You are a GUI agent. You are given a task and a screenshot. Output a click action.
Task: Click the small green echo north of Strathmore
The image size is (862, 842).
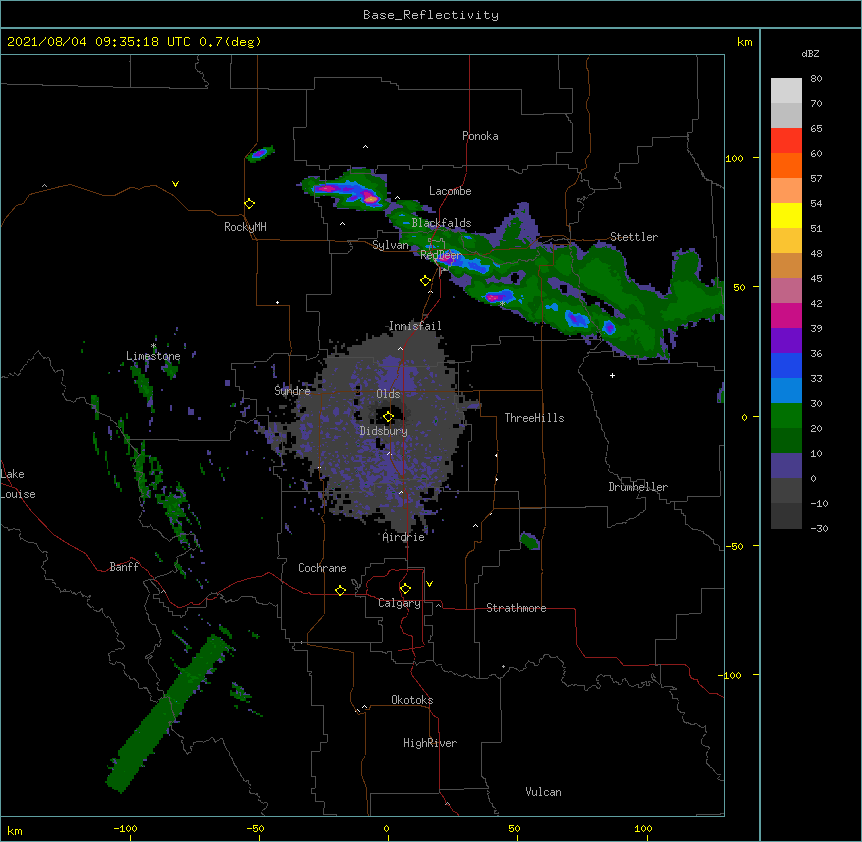pos(529,541)
